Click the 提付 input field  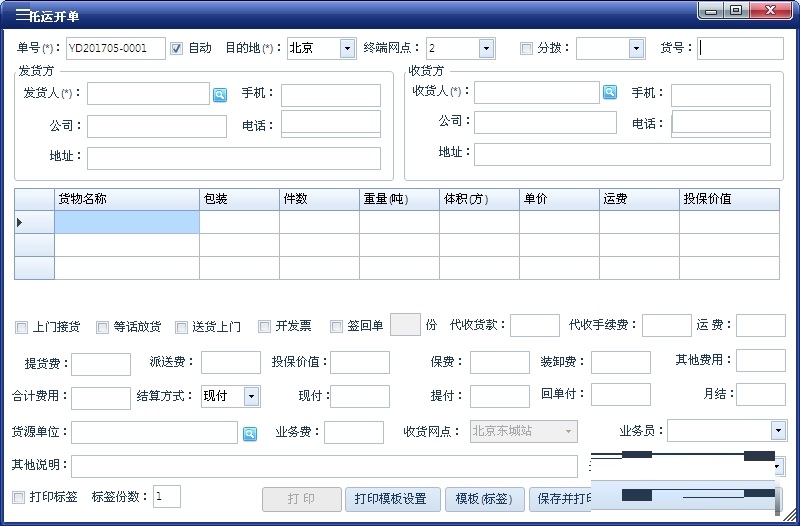point(499,396)
